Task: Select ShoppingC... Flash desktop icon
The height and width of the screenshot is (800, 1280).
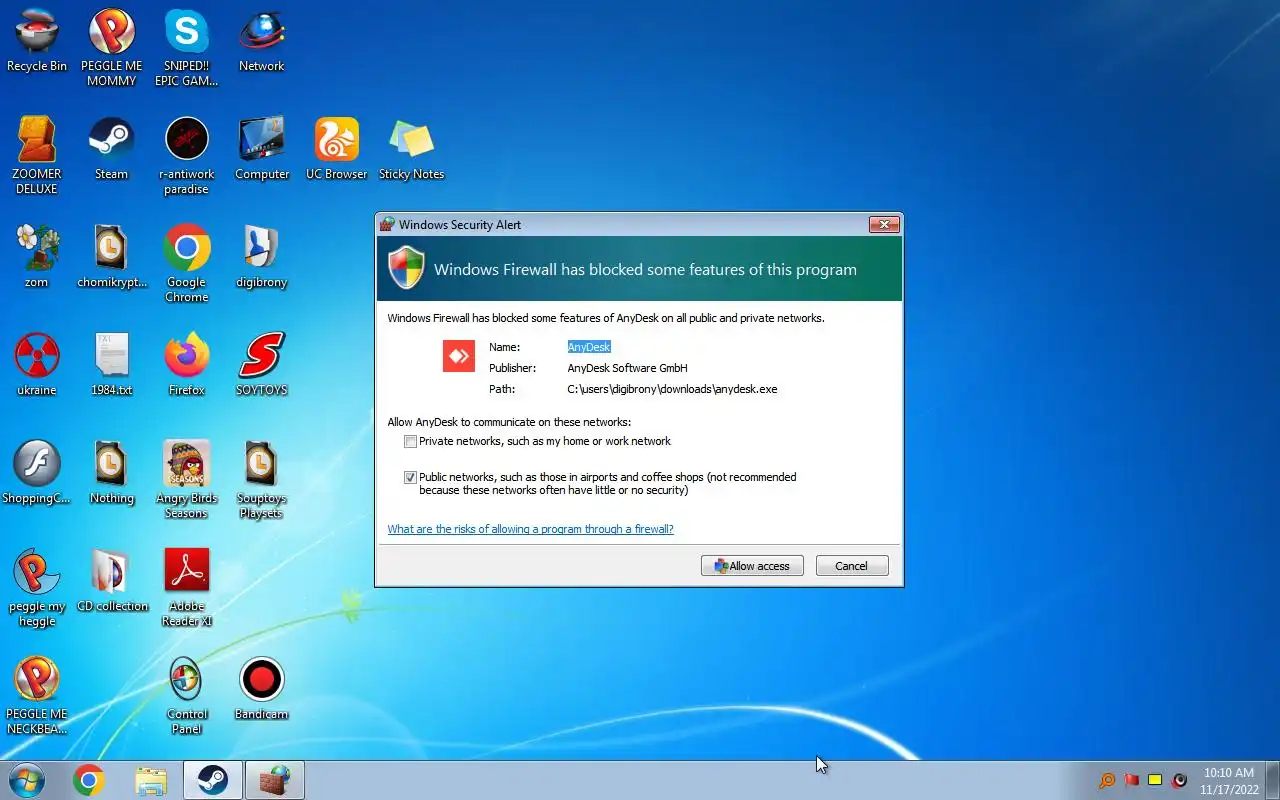Action: [37, 473]
